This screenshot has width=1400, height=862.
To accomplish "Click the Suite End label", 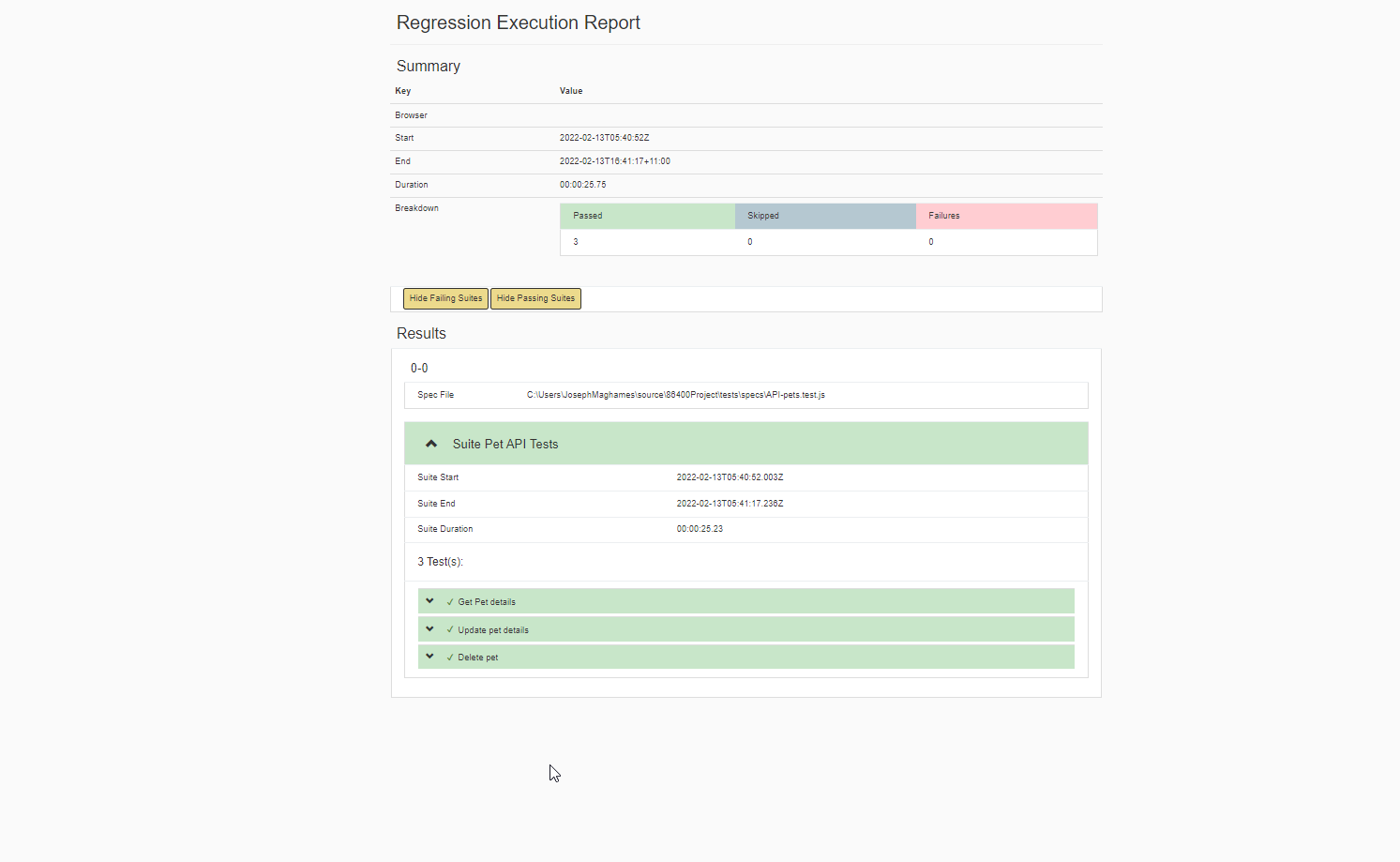I will tap(436, 504).
